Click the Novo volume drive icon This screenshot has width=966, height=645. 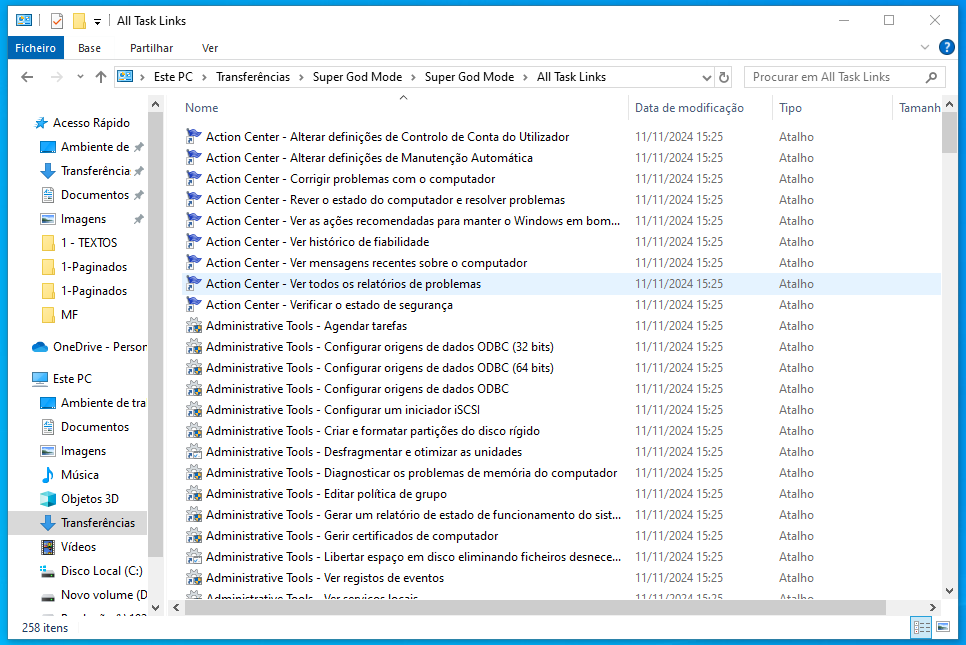(x=47, y=596)
